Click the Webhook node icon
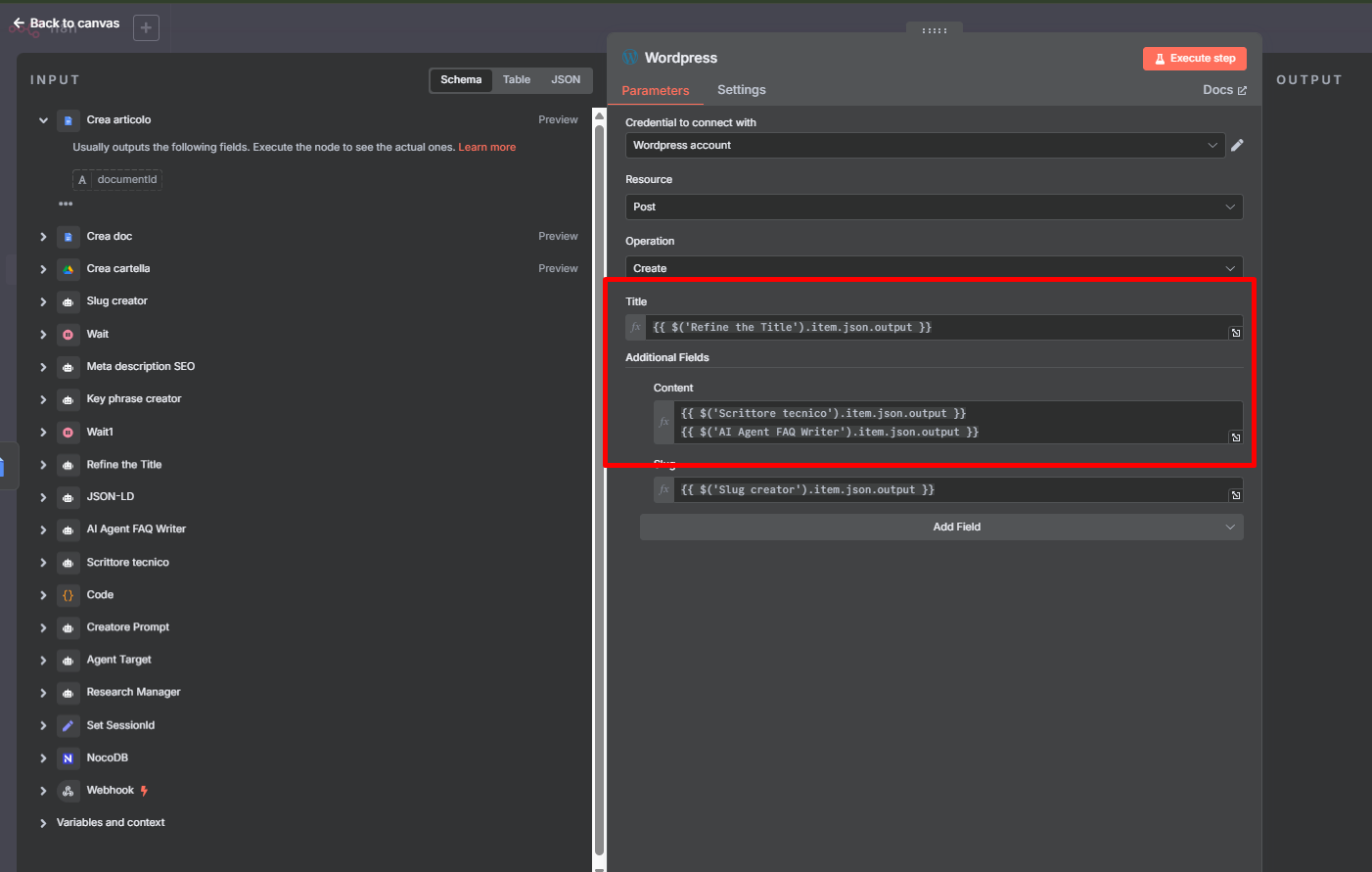 pyautogui.click(x=68, y=791)
